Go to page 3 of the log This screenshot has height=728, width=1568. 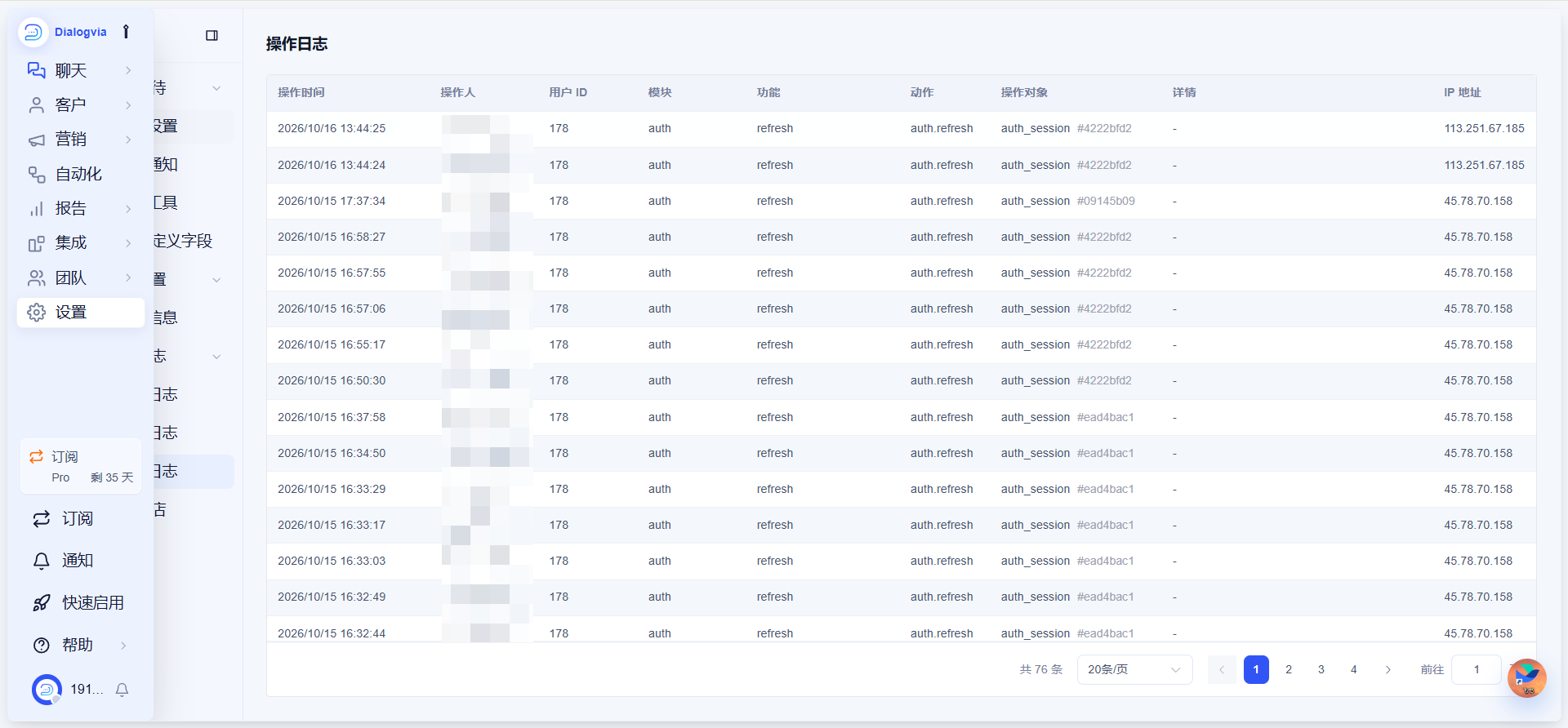[1321, 669]
